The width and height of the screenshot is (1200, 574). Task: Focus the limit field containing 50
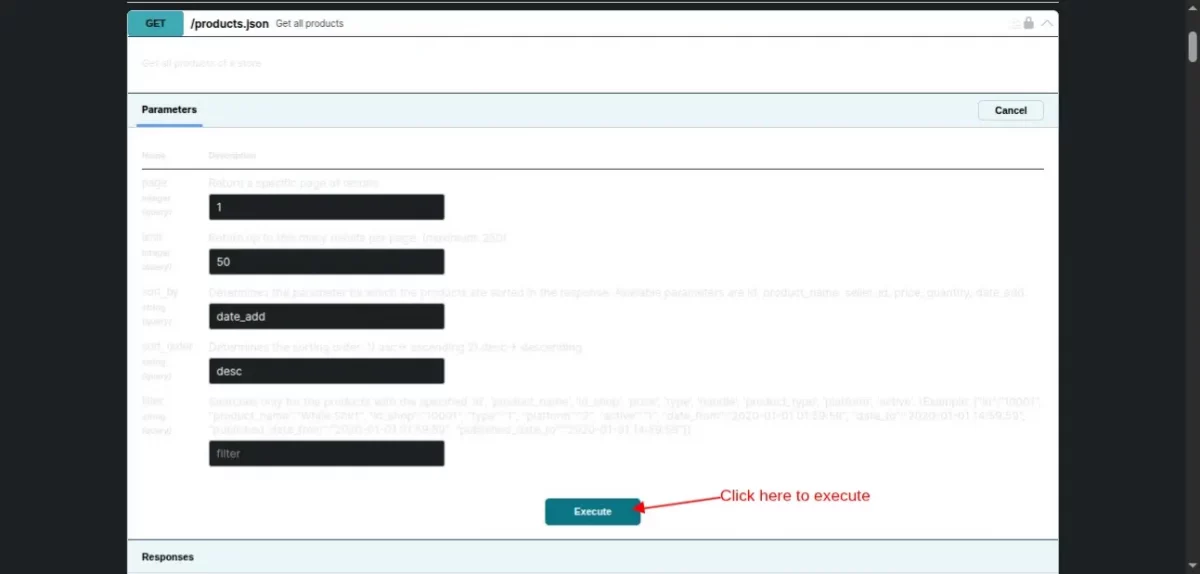[x=326, y=262]
